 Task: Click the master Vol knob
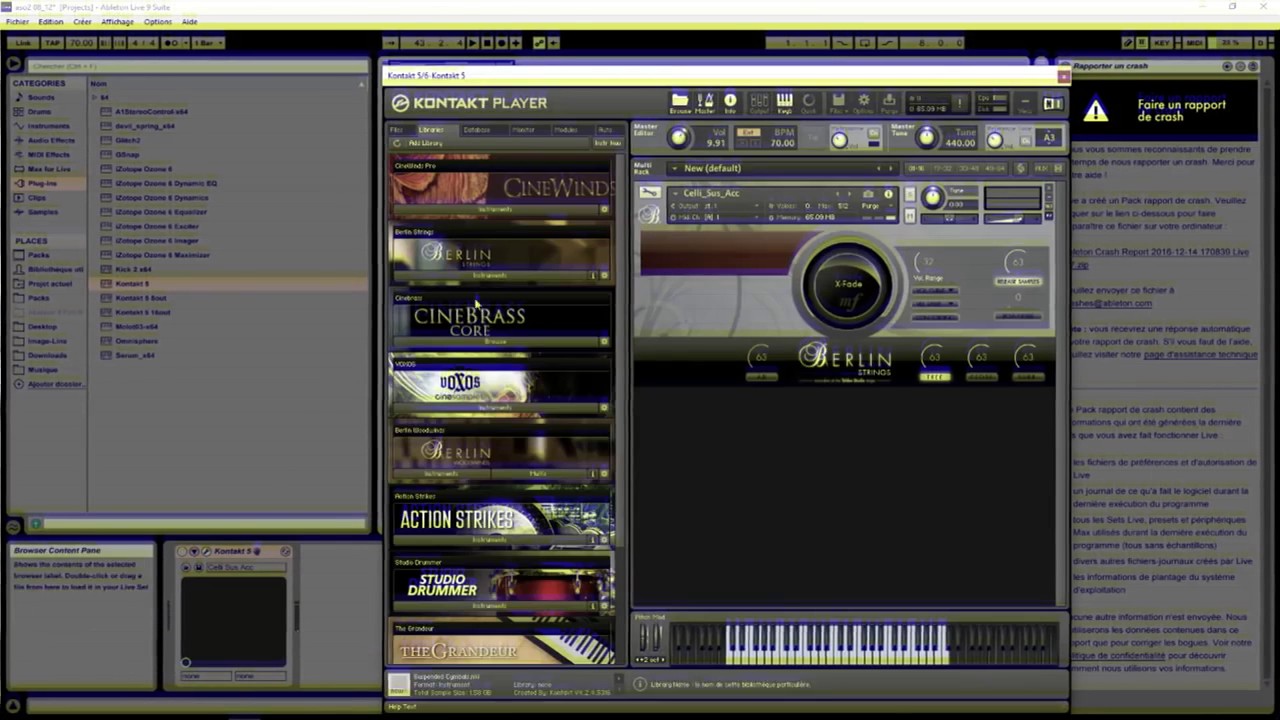(679, 138)
